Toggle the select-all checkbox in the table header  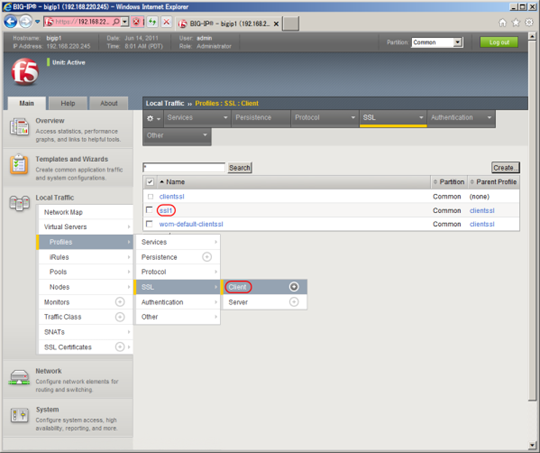[x=150, y=182]
